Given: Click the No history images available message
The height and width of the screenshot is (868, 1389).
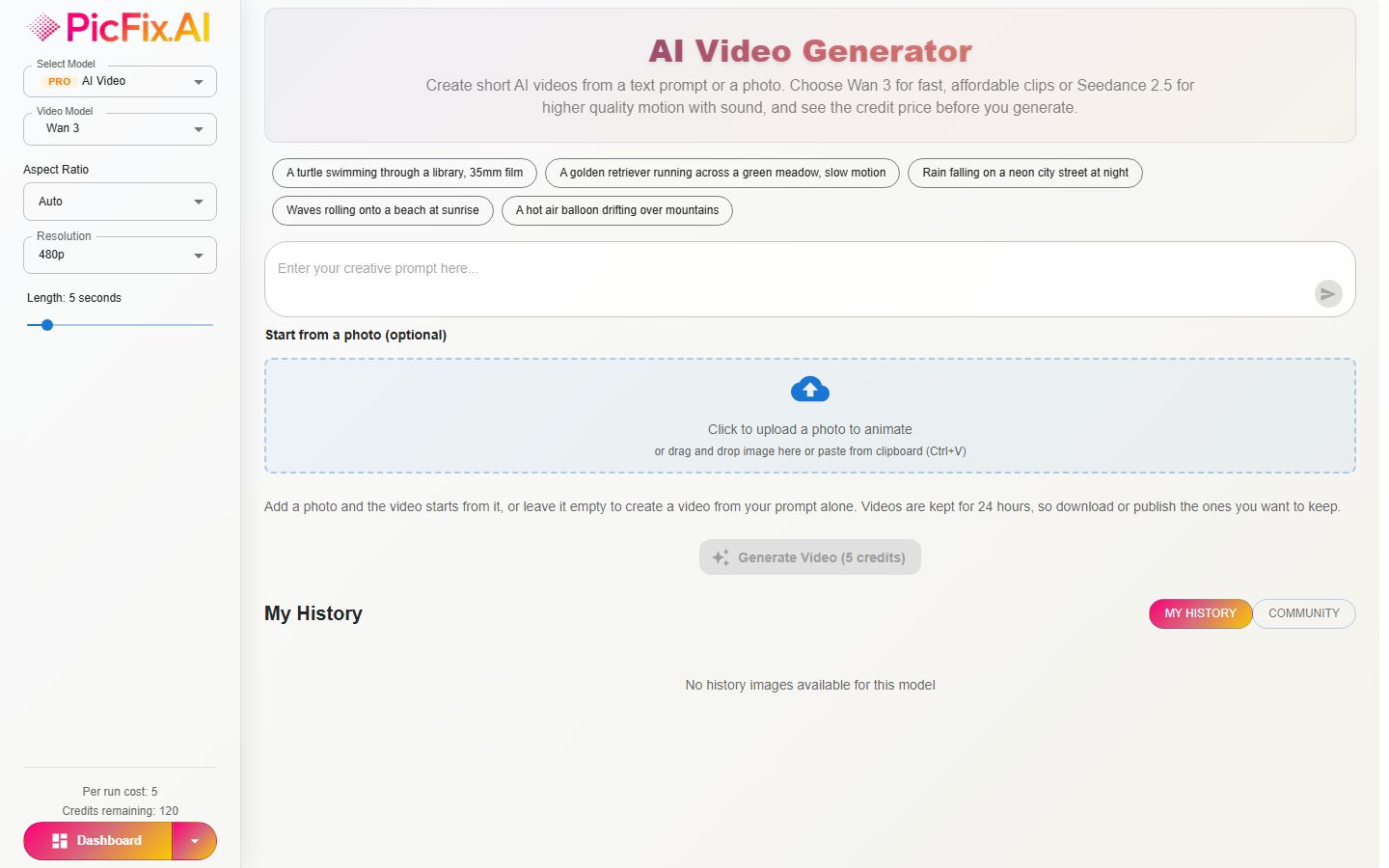Looking at the screenshot, I should click(x=810, y=685).
